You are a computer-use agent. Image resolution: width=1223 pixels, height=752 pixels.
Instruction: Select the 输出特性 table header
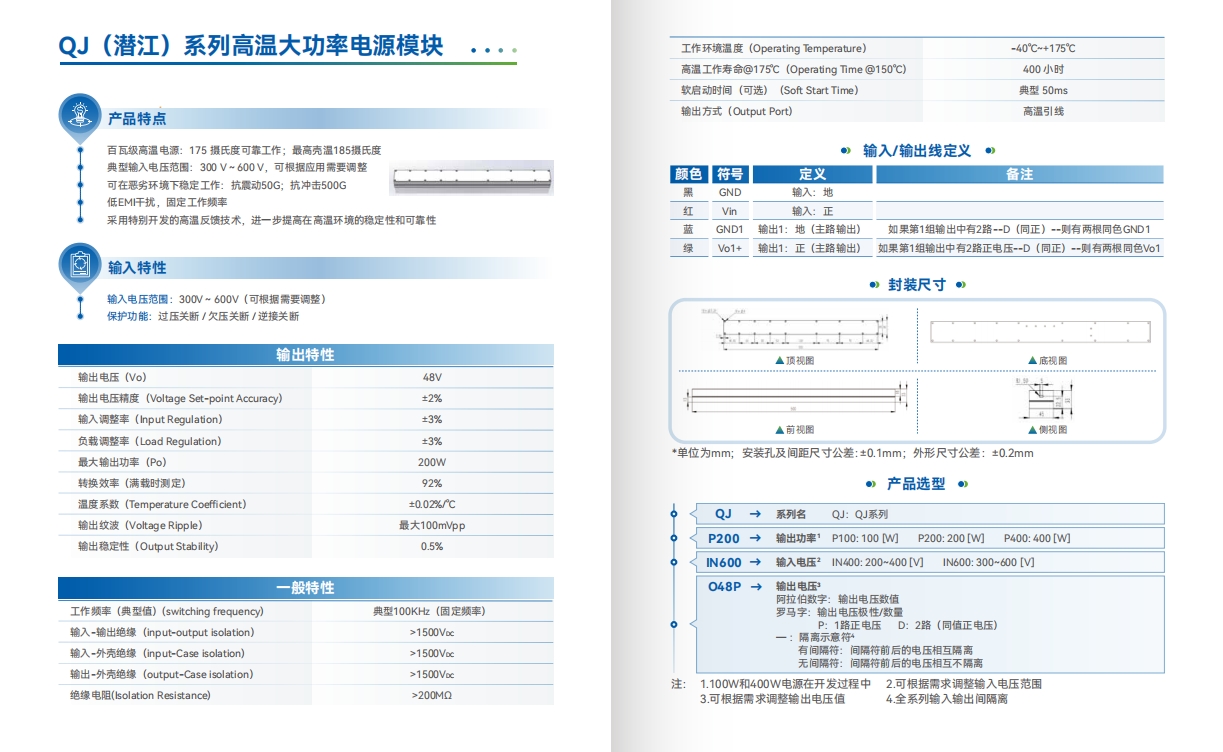click(x=305, y=355)
